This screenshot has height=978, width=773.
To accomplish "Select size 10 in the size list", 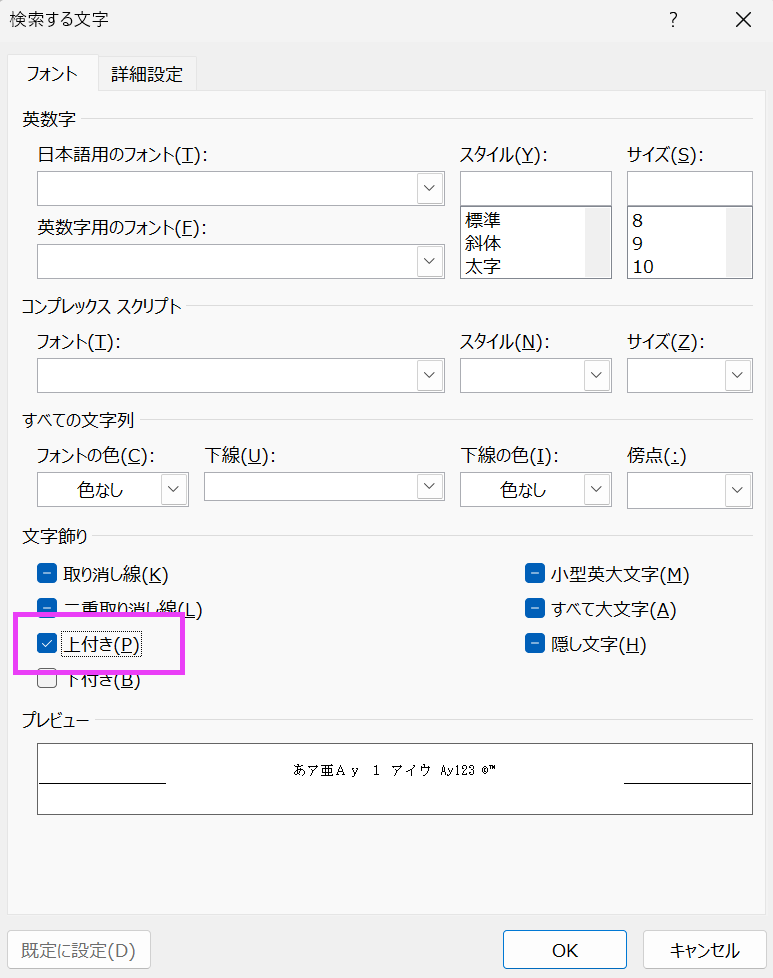I will [x=643, y=266].
